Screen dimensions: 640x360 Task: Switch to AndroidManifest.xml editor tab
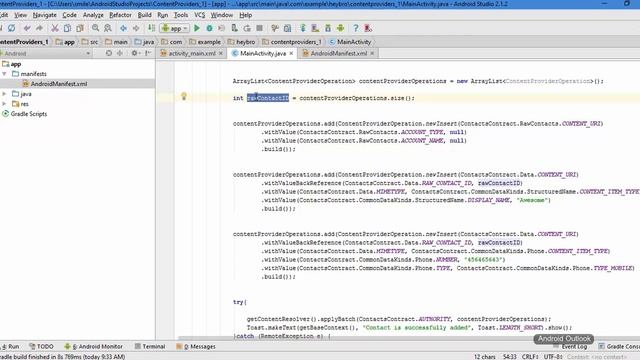click(x=338, y=53)
